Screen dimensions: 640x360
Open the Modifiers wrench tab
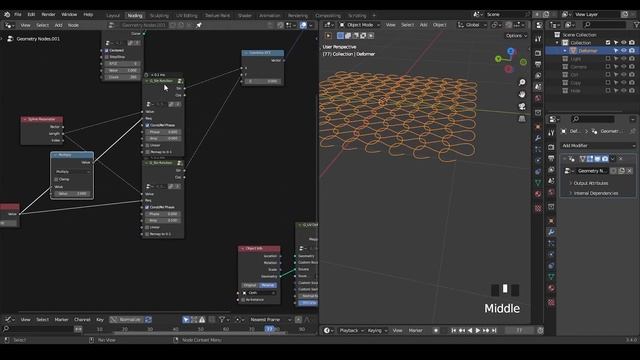(x=551, y=232)
